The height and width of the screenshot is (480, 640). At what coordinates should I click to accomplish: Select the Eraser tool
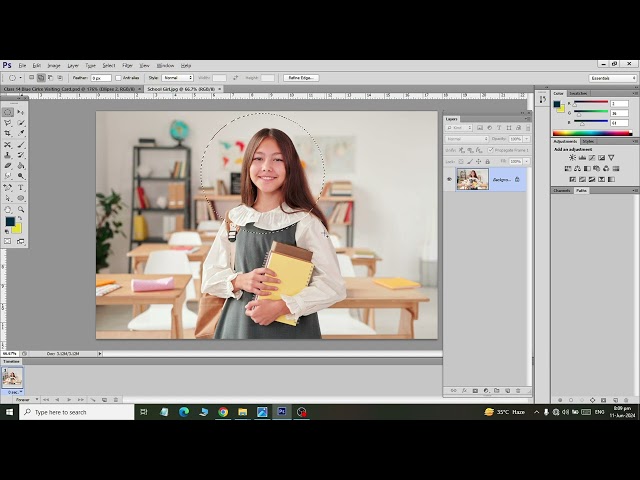8,166
